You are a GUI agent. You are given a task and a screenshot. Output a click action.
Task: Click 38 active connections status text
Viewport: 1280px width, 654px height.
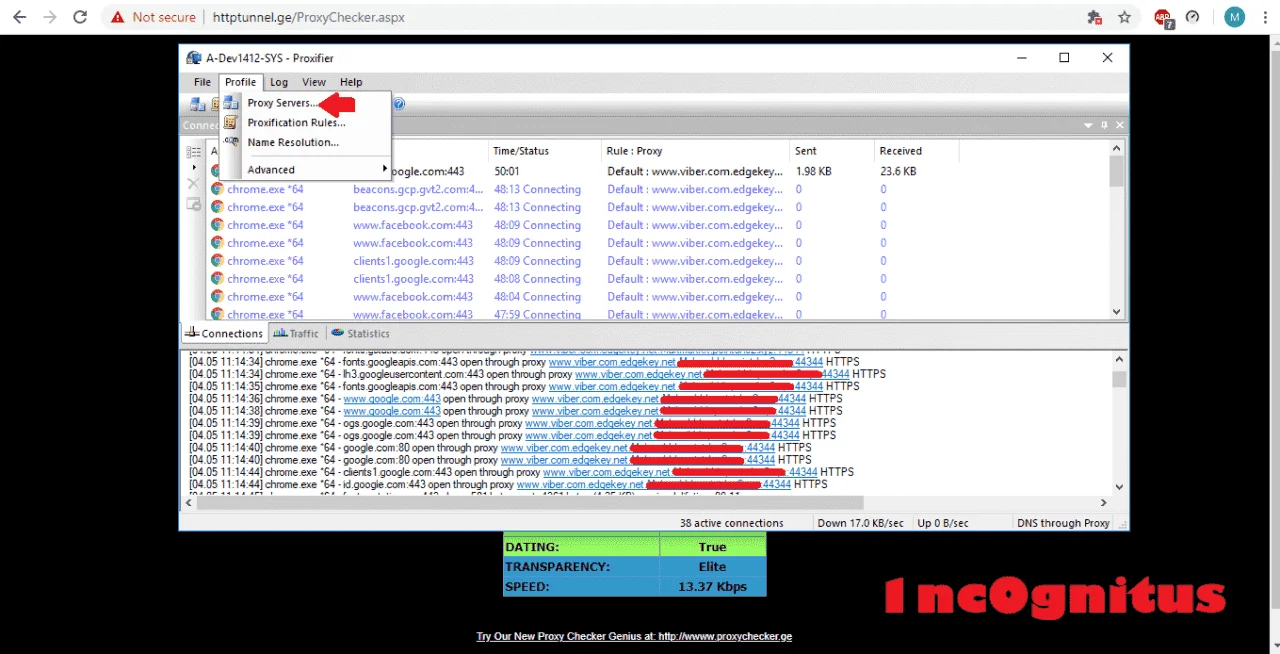(731, 523)
